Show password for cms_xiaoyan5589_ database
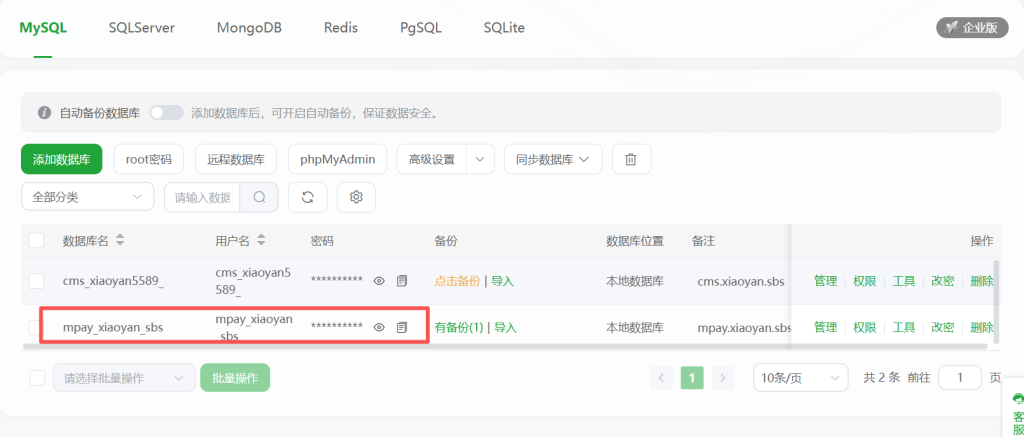Viewport: 1024px width, 437px height. point(379,281)
